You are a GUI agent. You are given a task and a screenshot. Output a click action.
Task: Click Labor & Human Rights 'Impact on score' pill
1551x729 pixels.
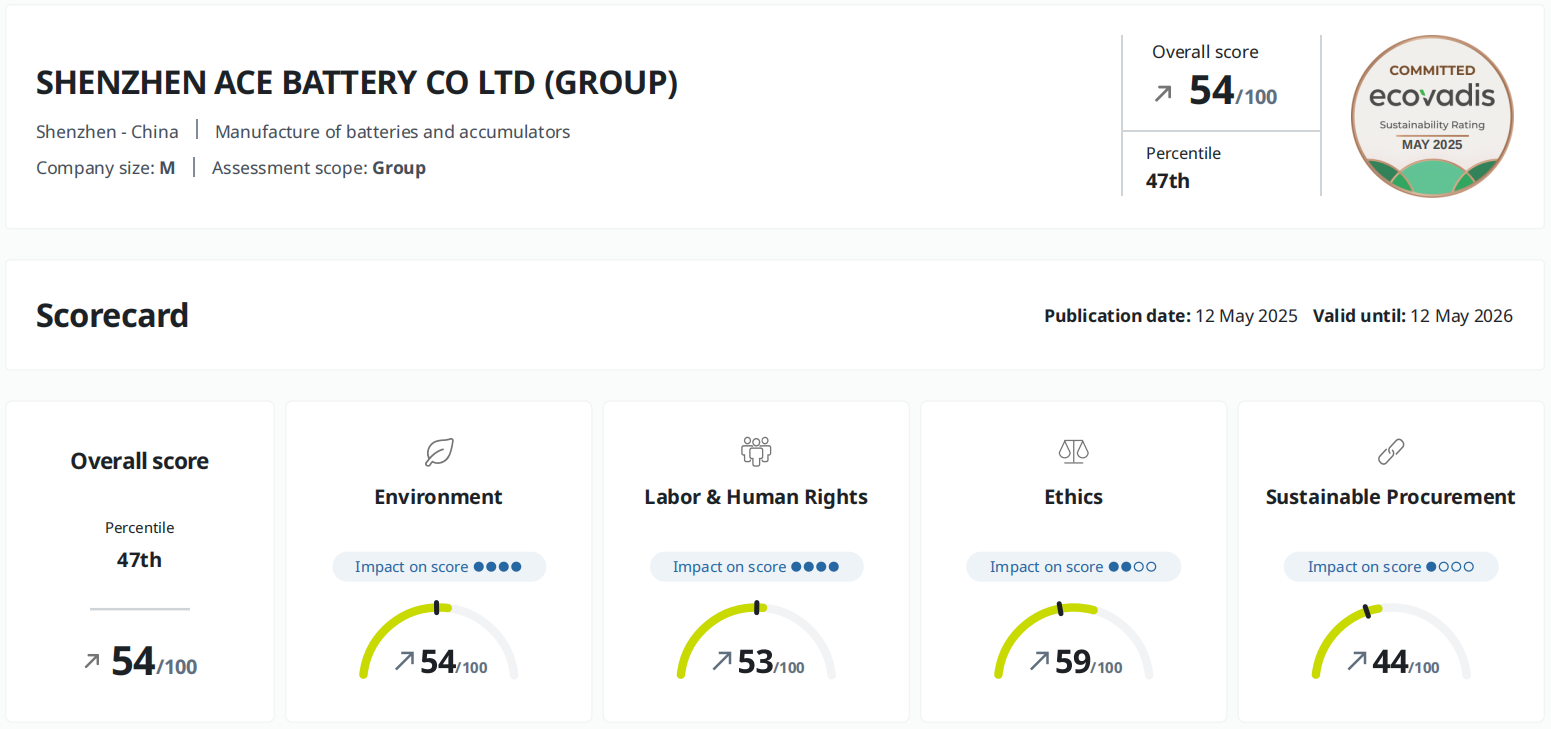[756, 566]
